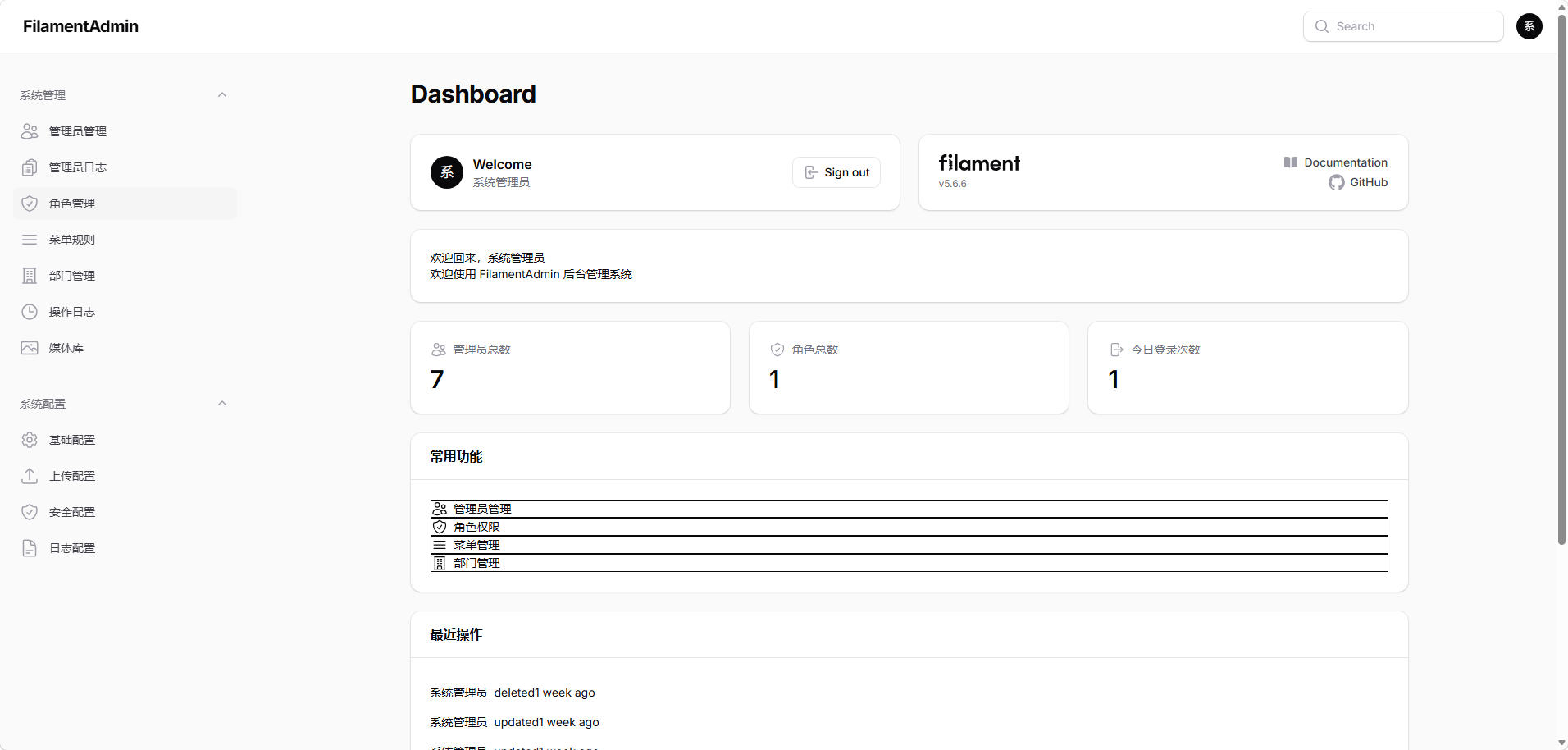Click the v5.6.6 version text
This screenshot has width=1568, height=750.
(x=953, y=184)
